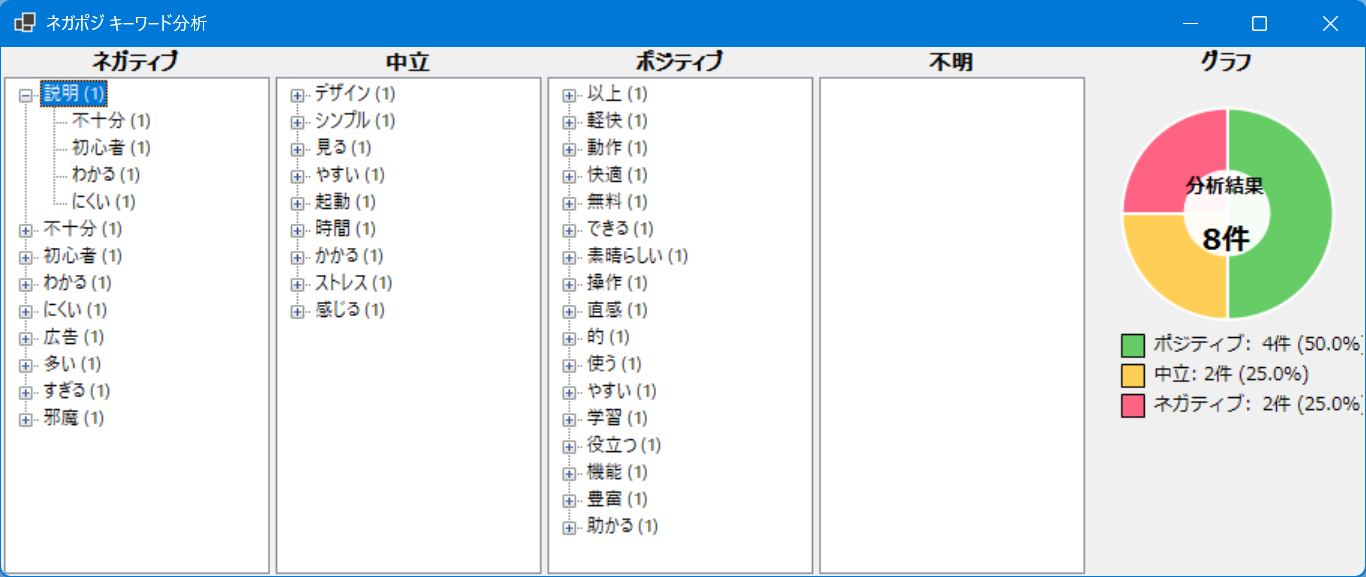
Task: Select child item 不十分 (1) under 説明
Action: point(111,121)
